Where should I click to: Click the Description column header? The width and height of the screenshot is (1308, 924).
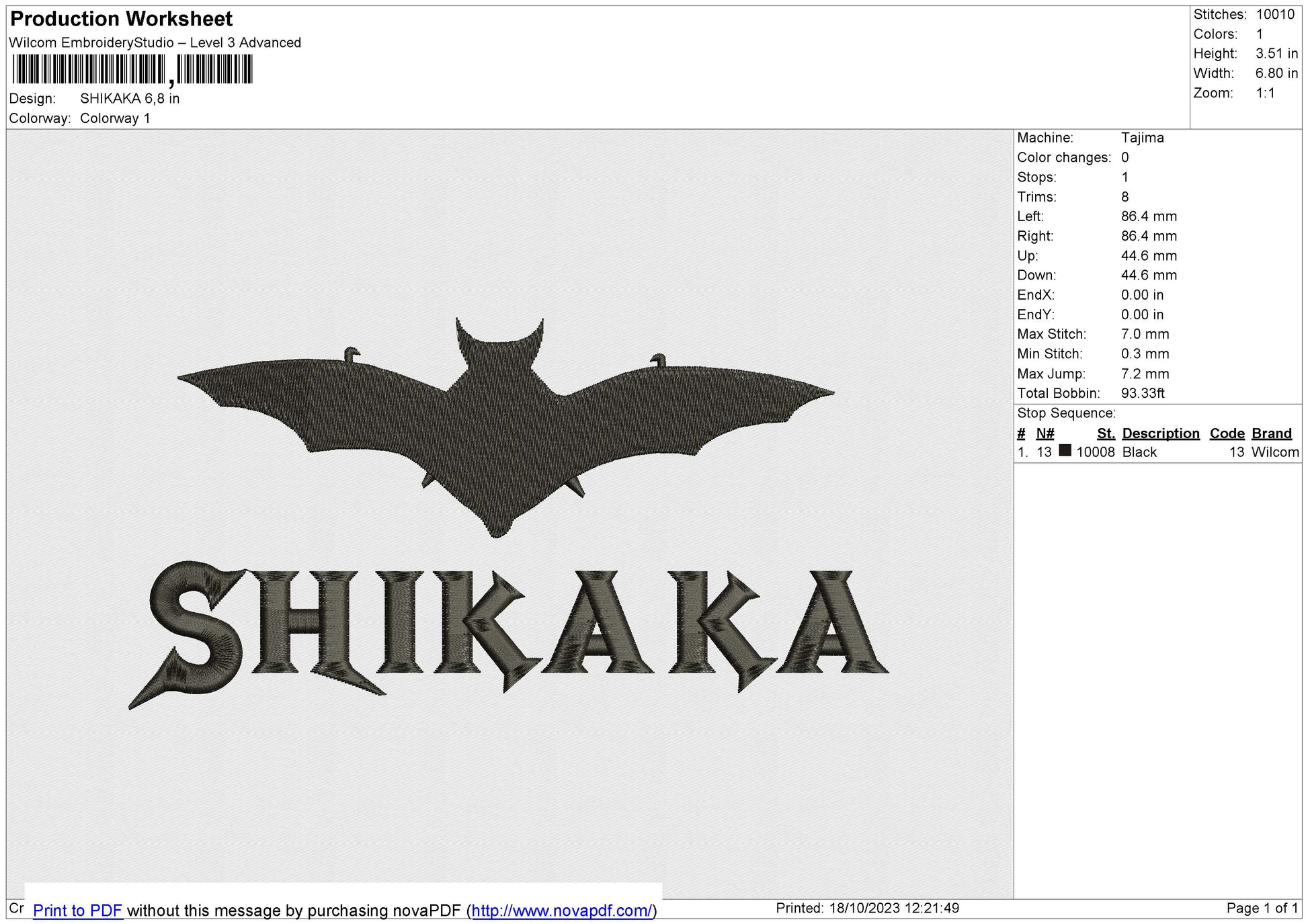(1161, 433)
